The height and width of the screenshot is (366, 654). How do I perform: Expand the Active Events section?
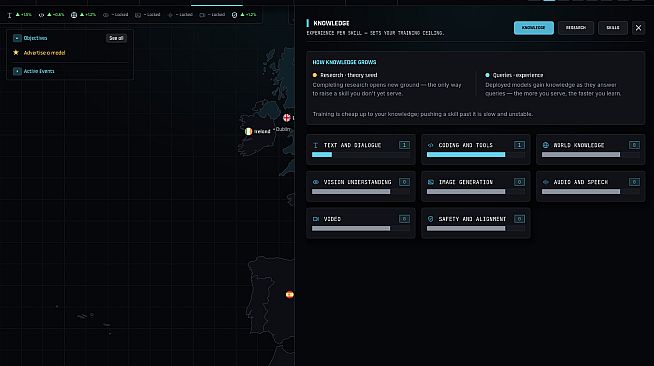17,71
